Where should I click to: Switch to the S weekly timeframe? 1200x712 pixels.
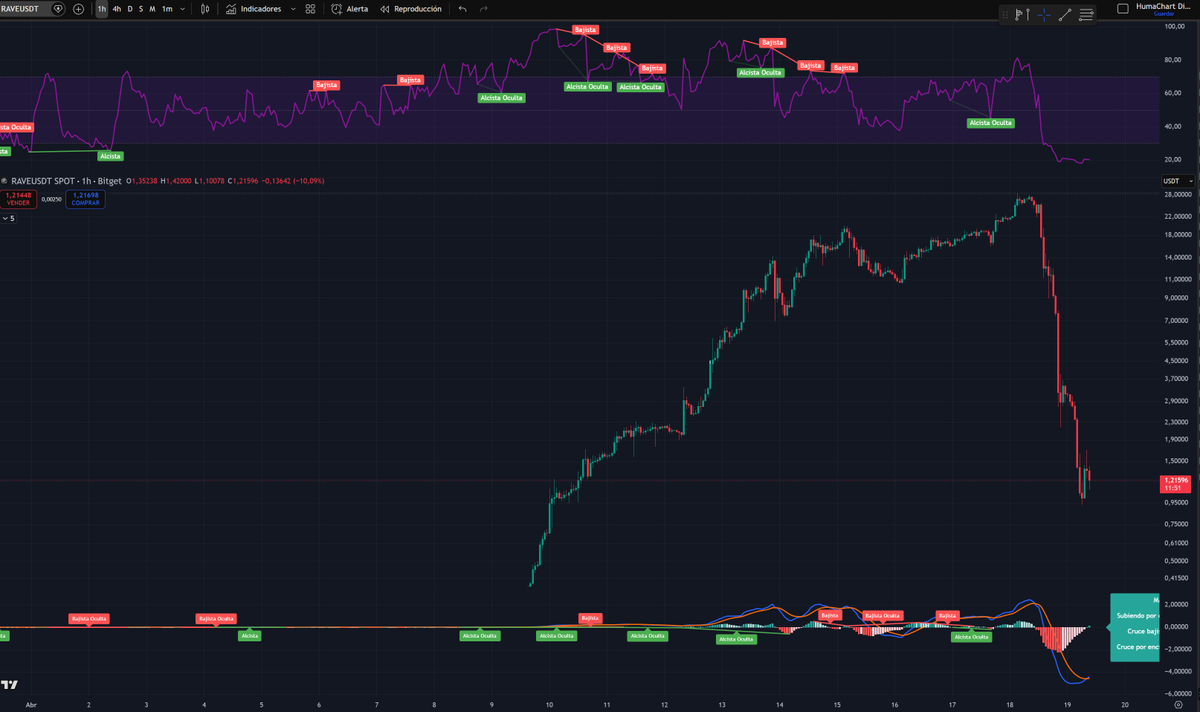(x=141, y=8)
